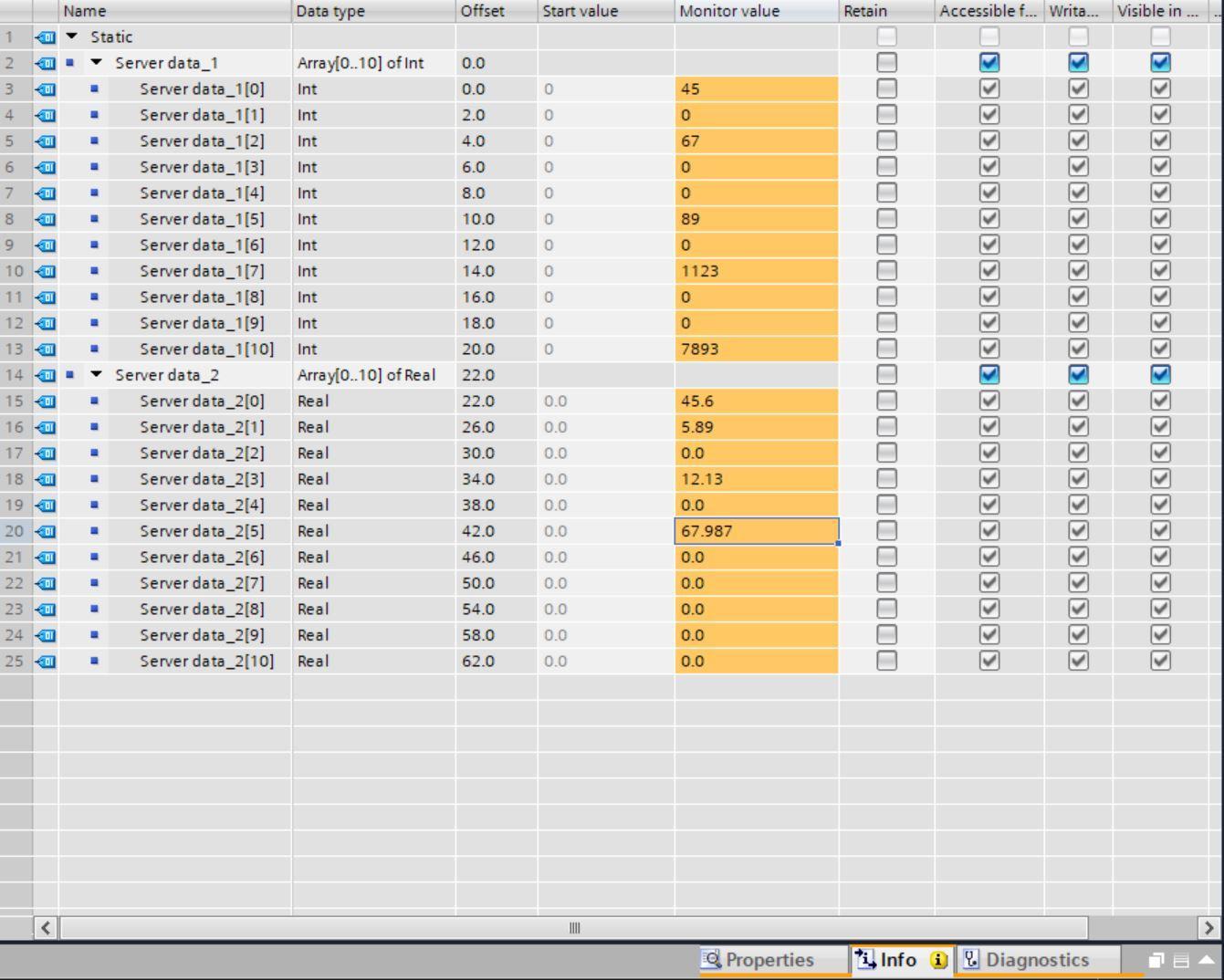Toggle Writable checkbox for the Server data_2 array

(x=1078, y=375)
